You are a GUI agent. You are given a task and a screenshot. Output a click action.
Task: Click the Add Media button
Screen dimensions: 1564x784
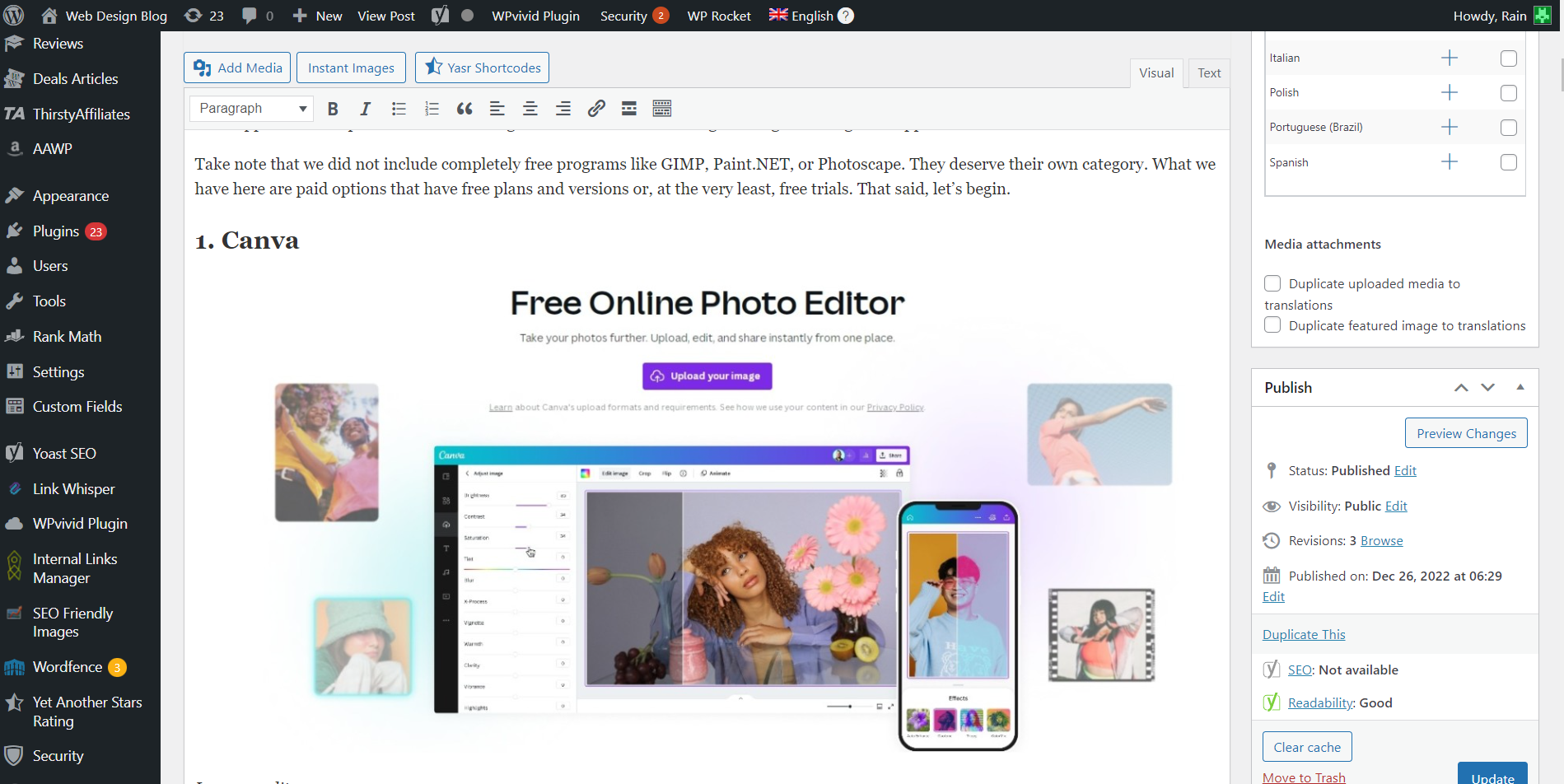pyautogui.click(x=237, y=68)
